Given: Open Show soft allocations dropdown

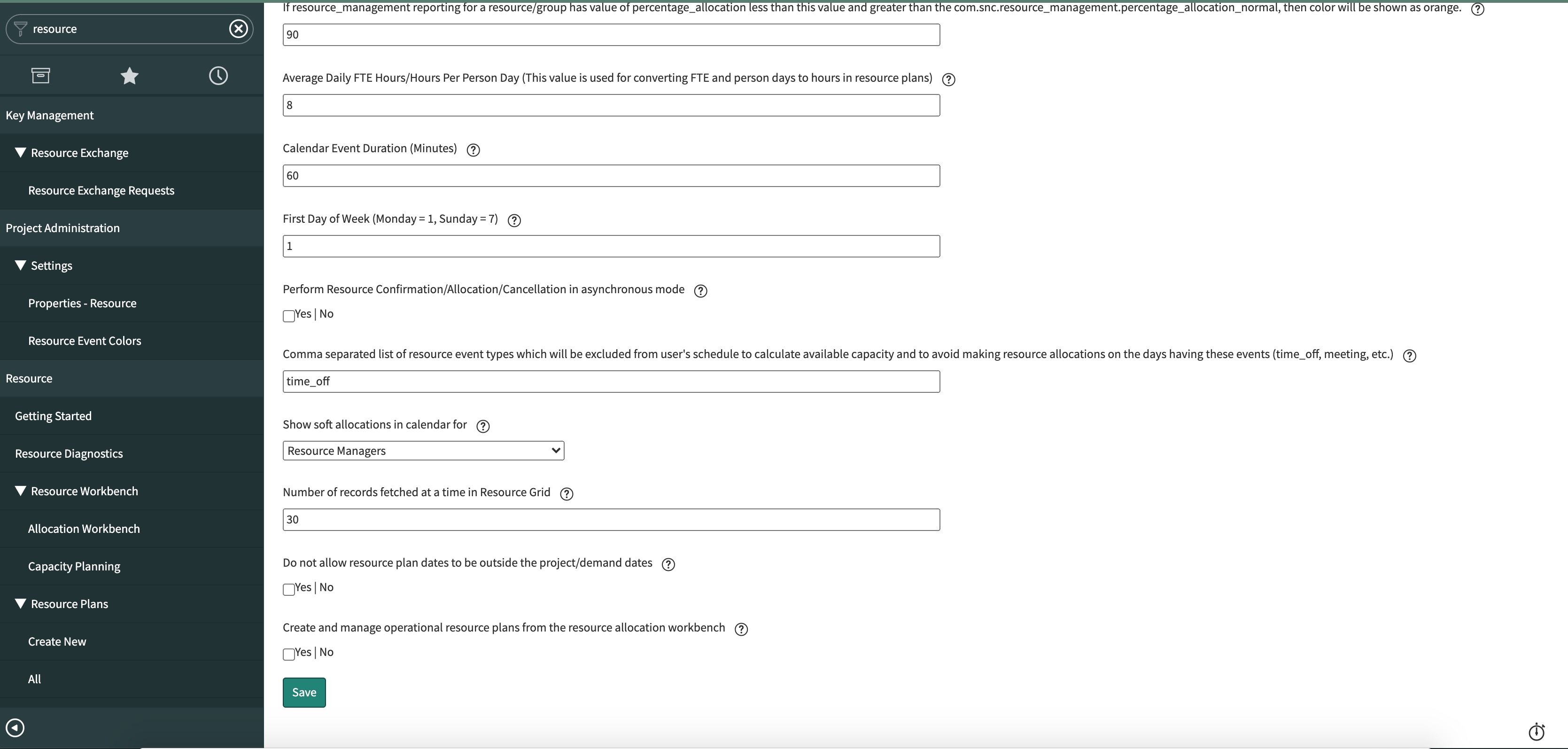Looking at the screenshot, I should (x=424, y=451).
